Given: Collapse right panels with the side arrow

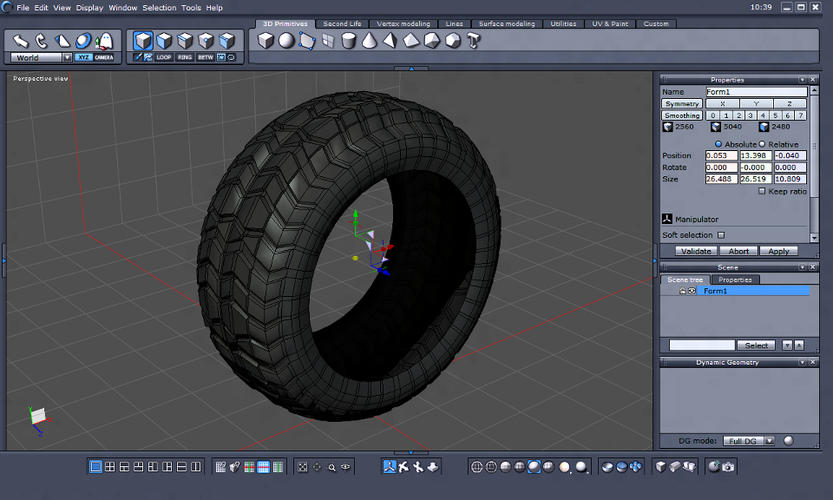Looking at the screenshot, I should coord(654,261).
